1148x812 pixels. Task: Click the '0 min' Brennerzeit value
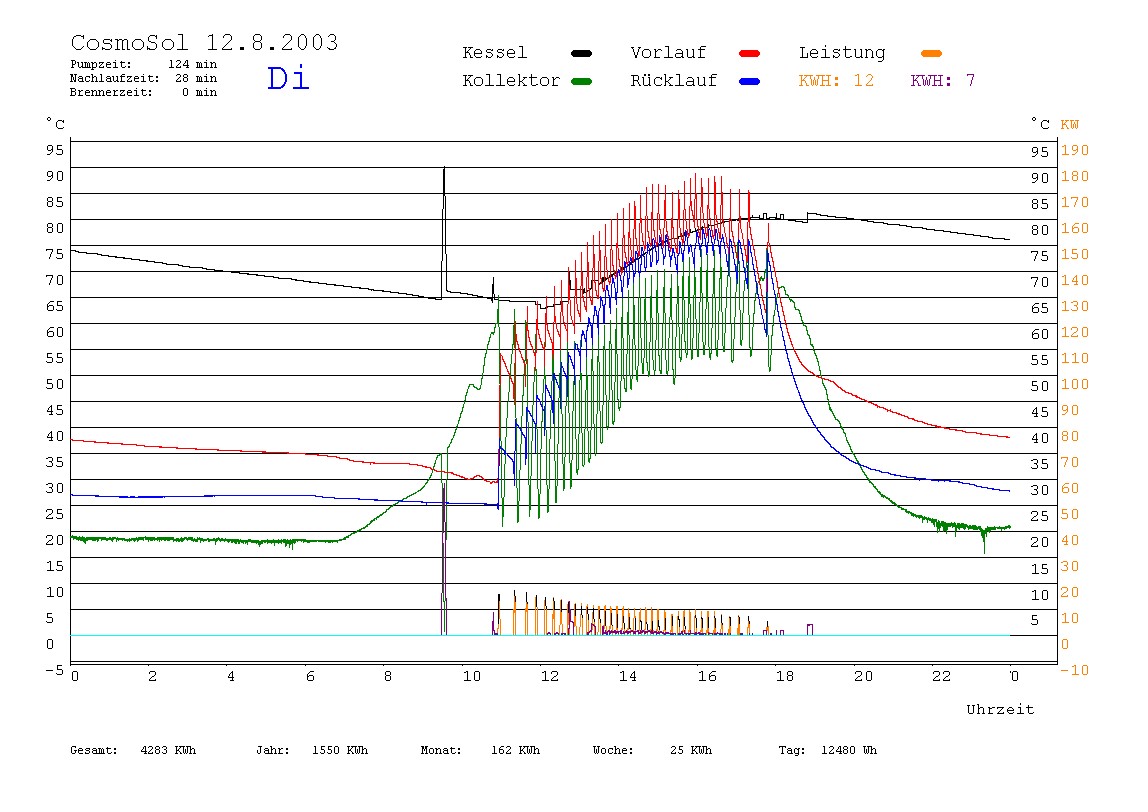200,92
